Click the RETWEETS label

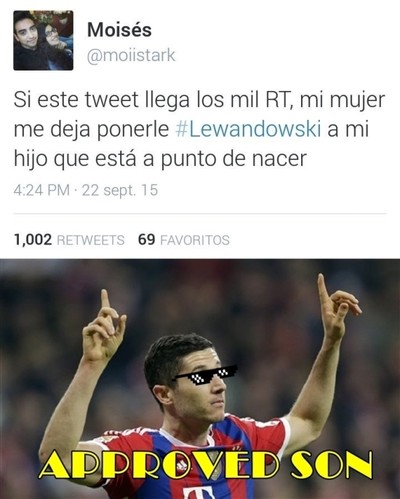91,240
